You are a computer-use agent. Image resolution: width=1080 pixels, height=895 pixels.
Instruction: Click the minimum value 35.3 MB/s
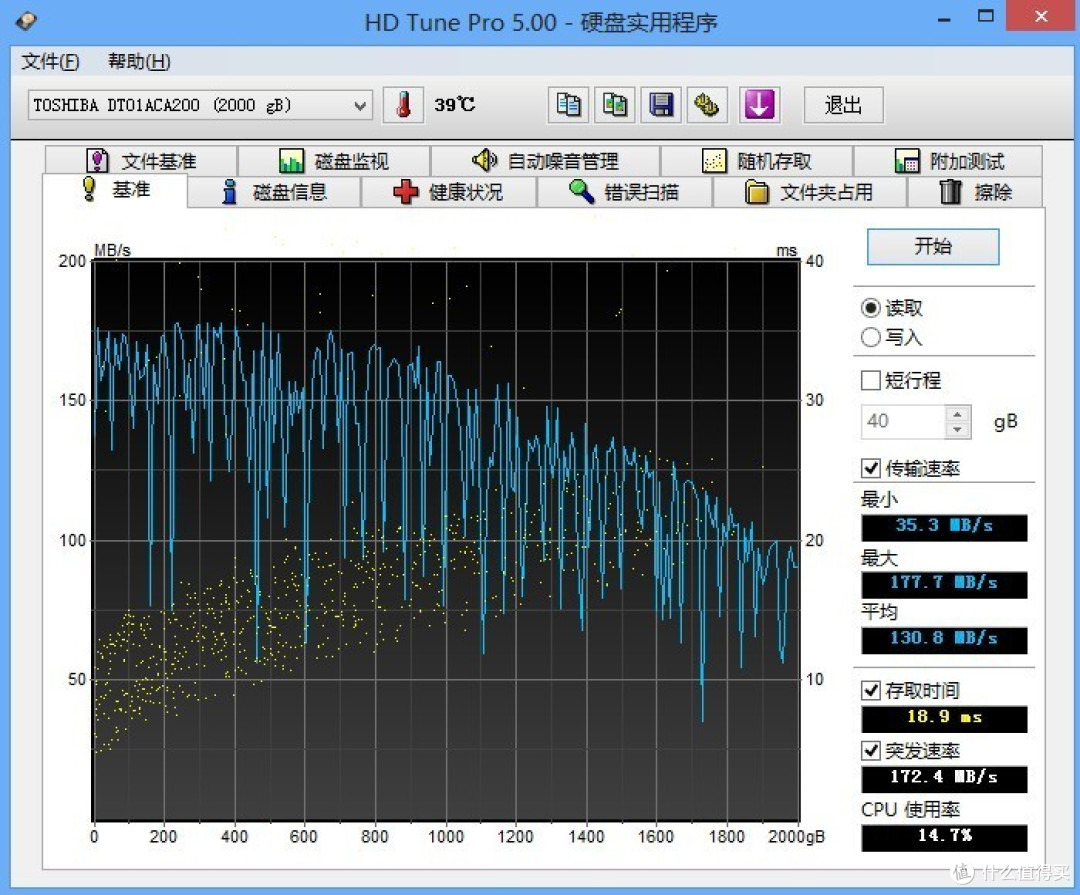944,526
